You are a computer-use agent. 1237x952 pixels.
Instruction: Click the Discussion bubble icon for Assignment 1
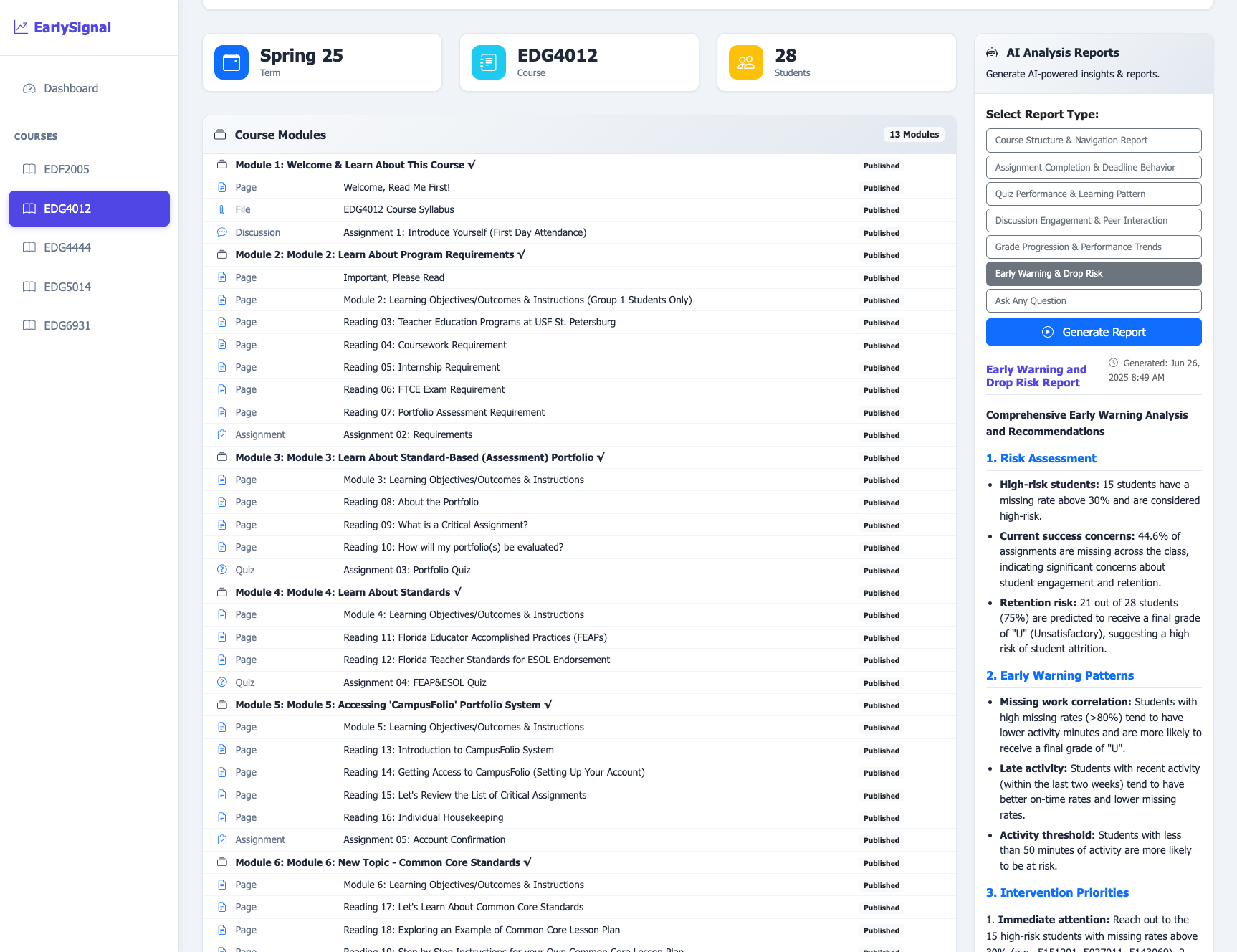221,232
